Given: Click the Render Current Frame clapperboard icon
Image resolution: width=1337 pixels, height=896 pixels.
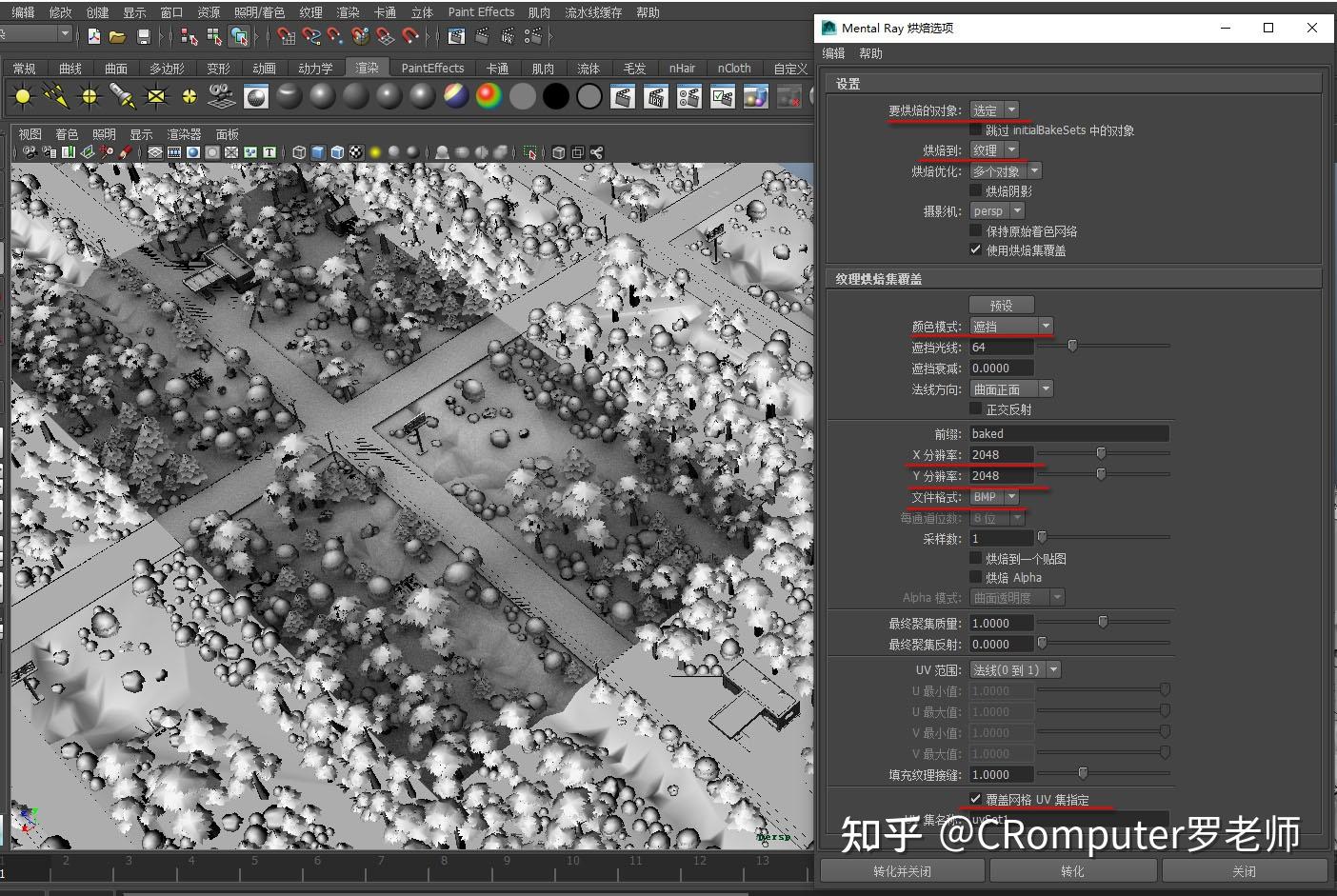Looking at the screenshot, I should [x=623, y=95].
